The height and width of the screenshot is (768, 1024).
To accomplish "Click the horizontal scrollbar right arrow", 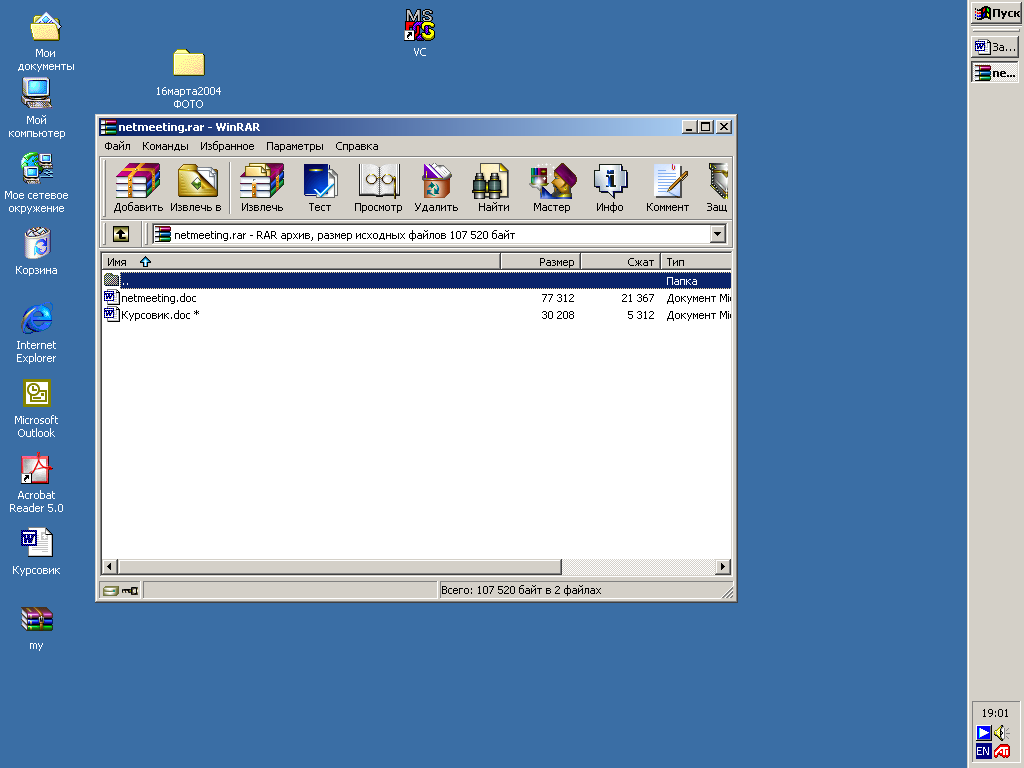I will pos(723,566).
